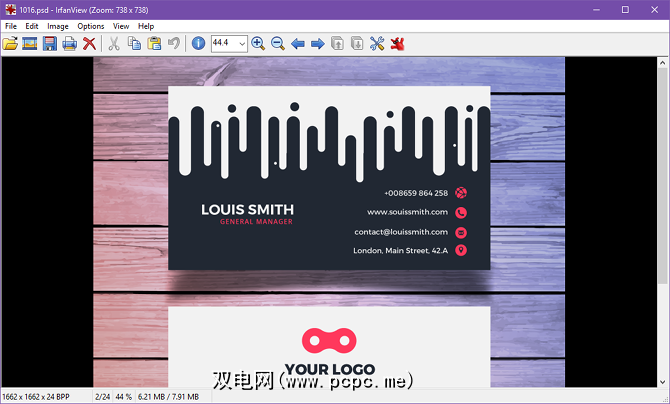The width and height of the screenshot is (670, 404).
Task: Close the IrfanView window
Action: (654, 9)
